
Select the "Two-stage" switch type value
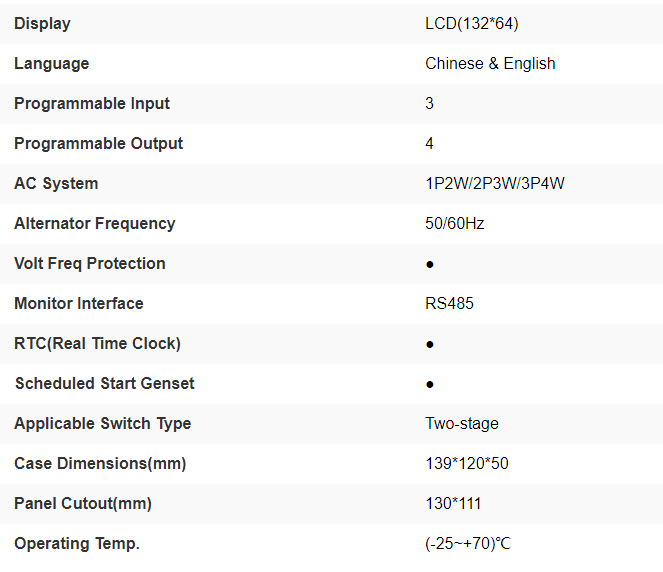[462, 423]
